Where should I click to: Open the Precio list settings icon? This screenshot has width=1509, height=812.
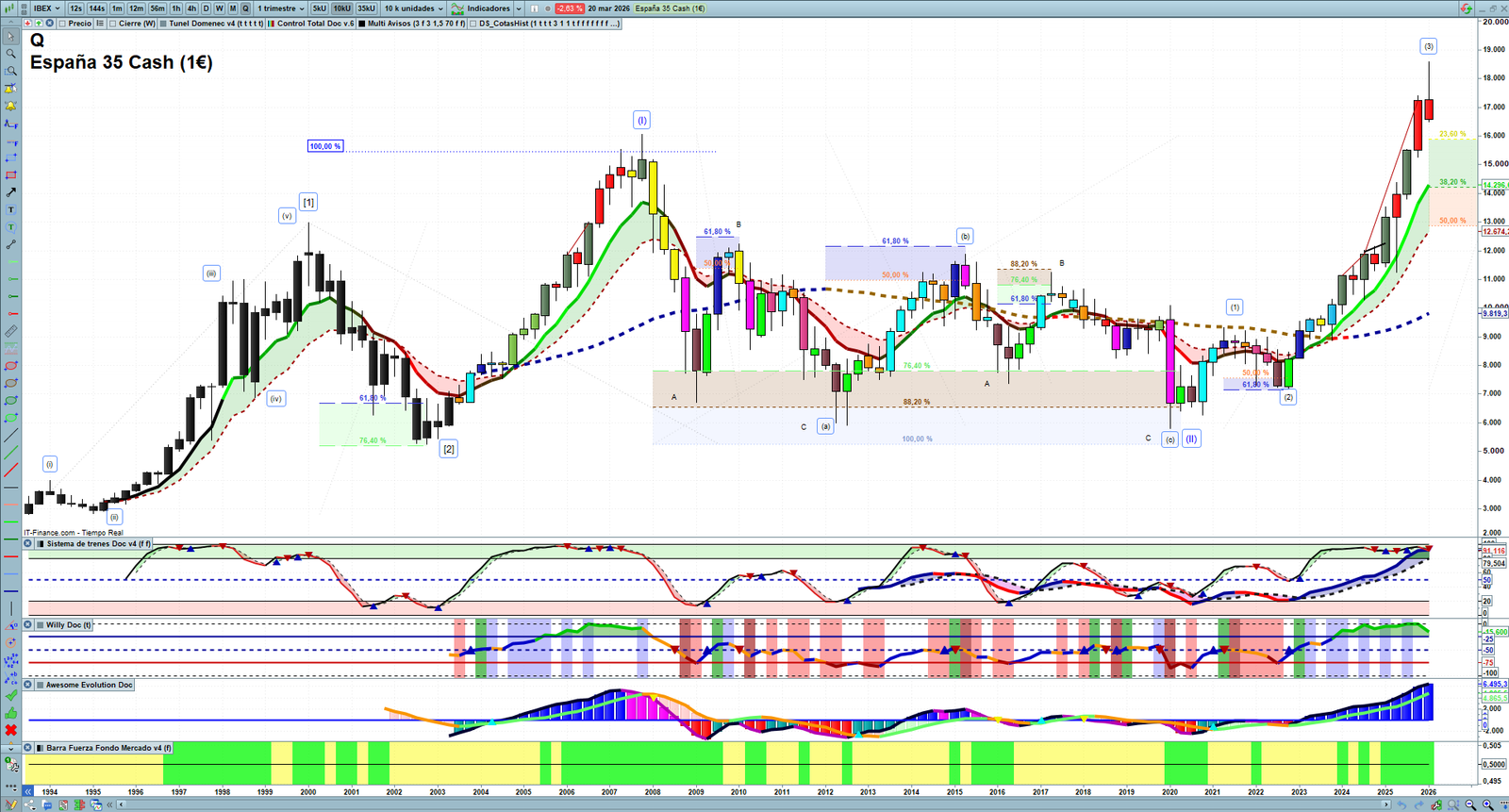pyautogui.click(x=100, y=24)
